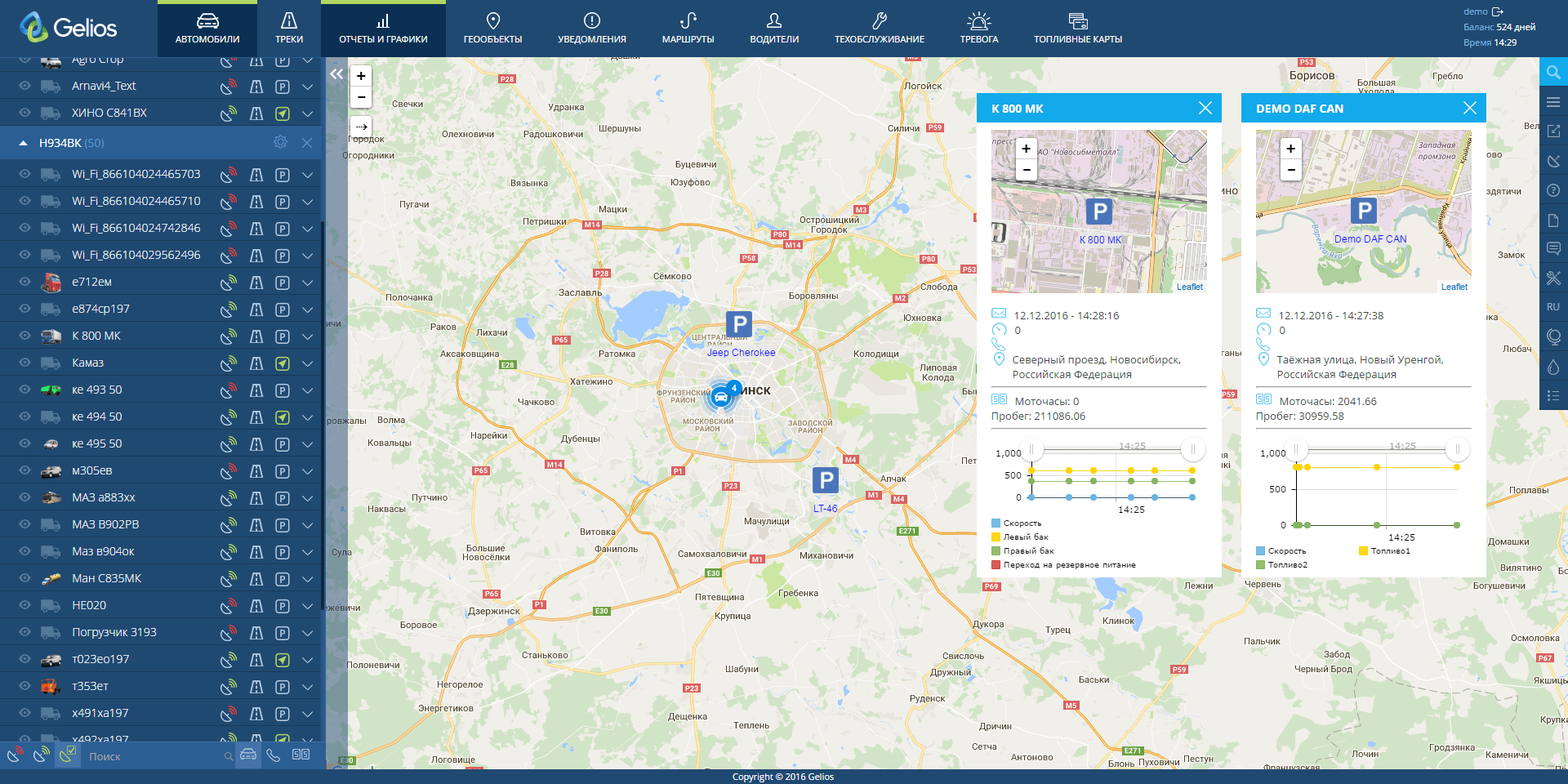Open the chat messages icon in right sidebar

tap(1553, 248)
